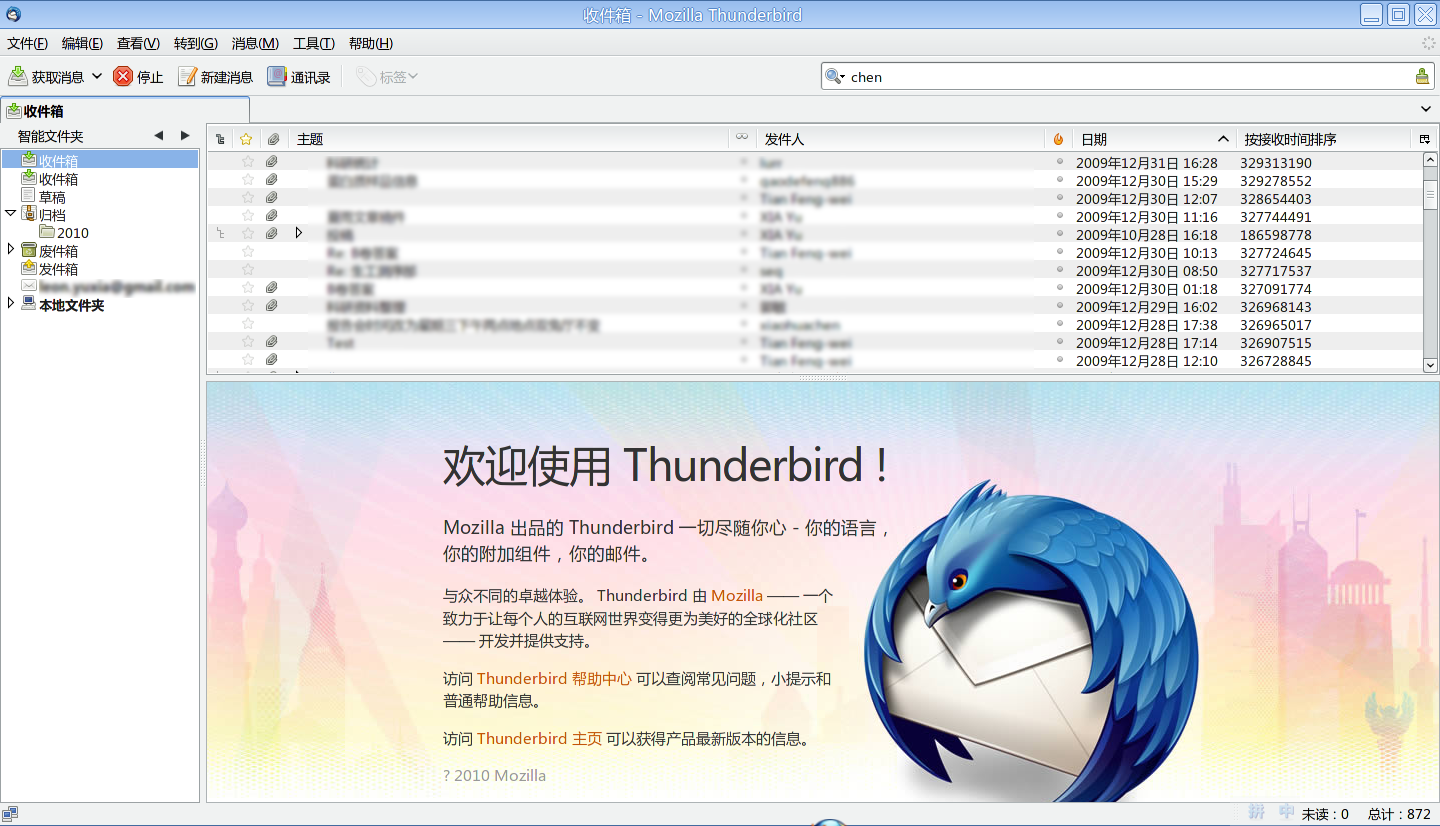This screenshot has width=1440, height=826.
Task: Select the highlighted 收件箱 smart folder
Action: pos(100,160)
